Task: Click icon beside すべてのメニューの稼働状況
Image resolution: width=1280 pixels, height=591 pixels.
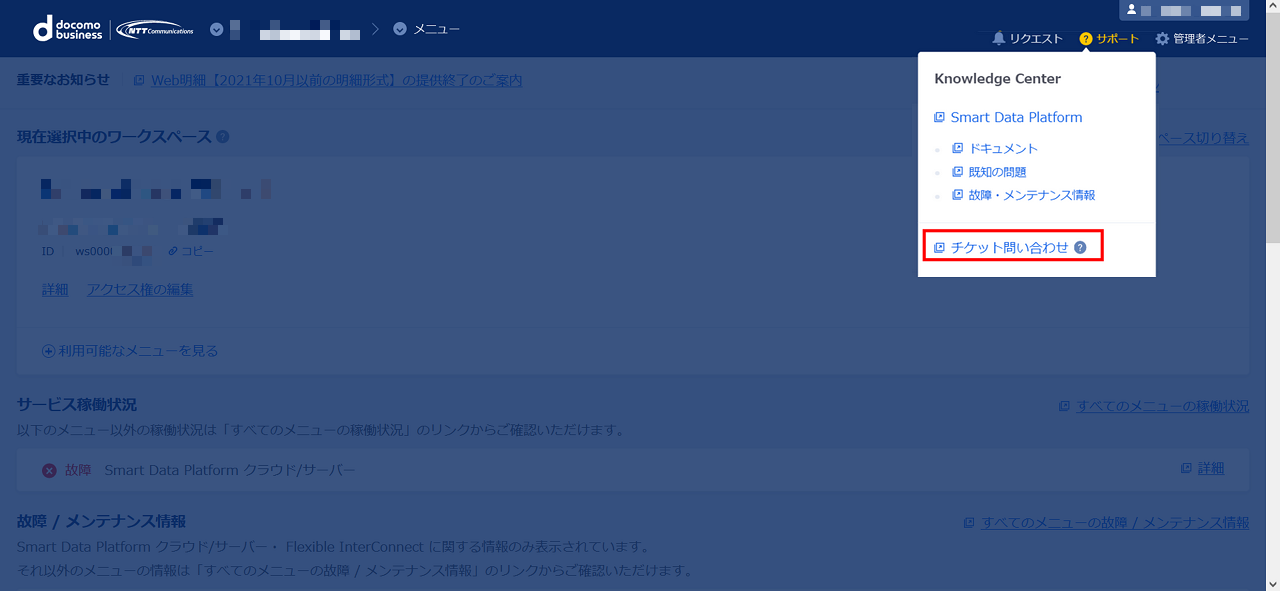Action: point(1065,406)
